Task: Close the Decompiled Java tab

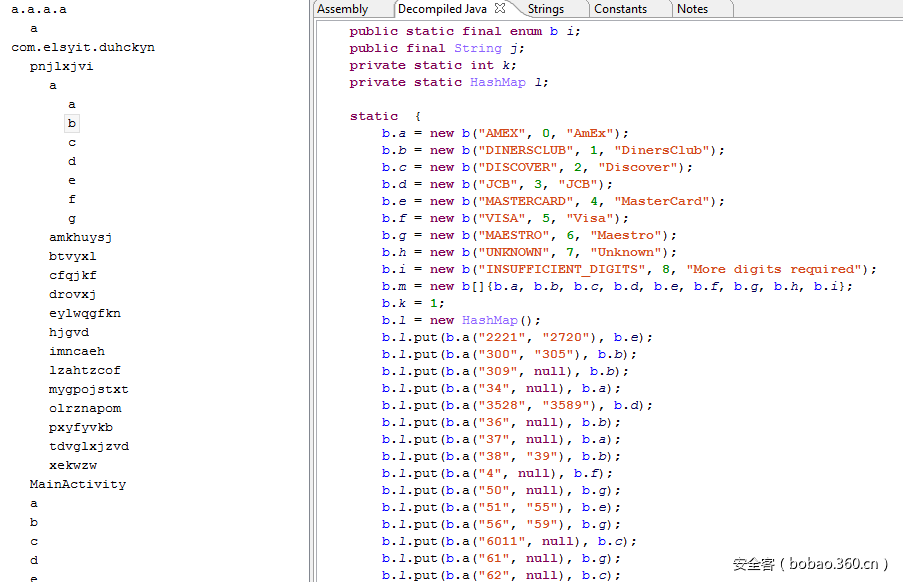Action: pyautogui.click(x=500, y=9)
